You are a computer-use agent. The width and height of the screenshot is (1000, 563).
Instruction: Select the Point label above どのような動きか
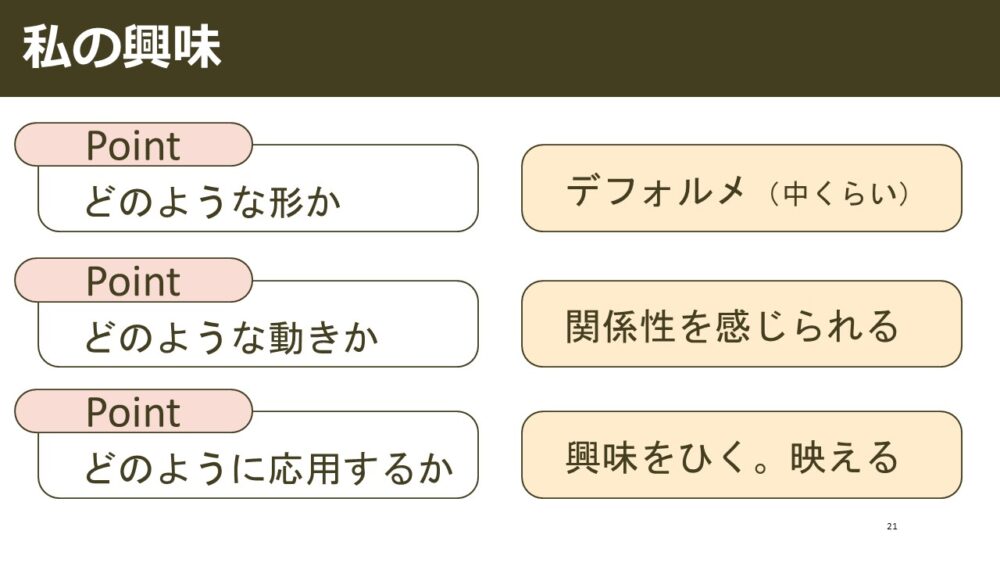(133, 281)
